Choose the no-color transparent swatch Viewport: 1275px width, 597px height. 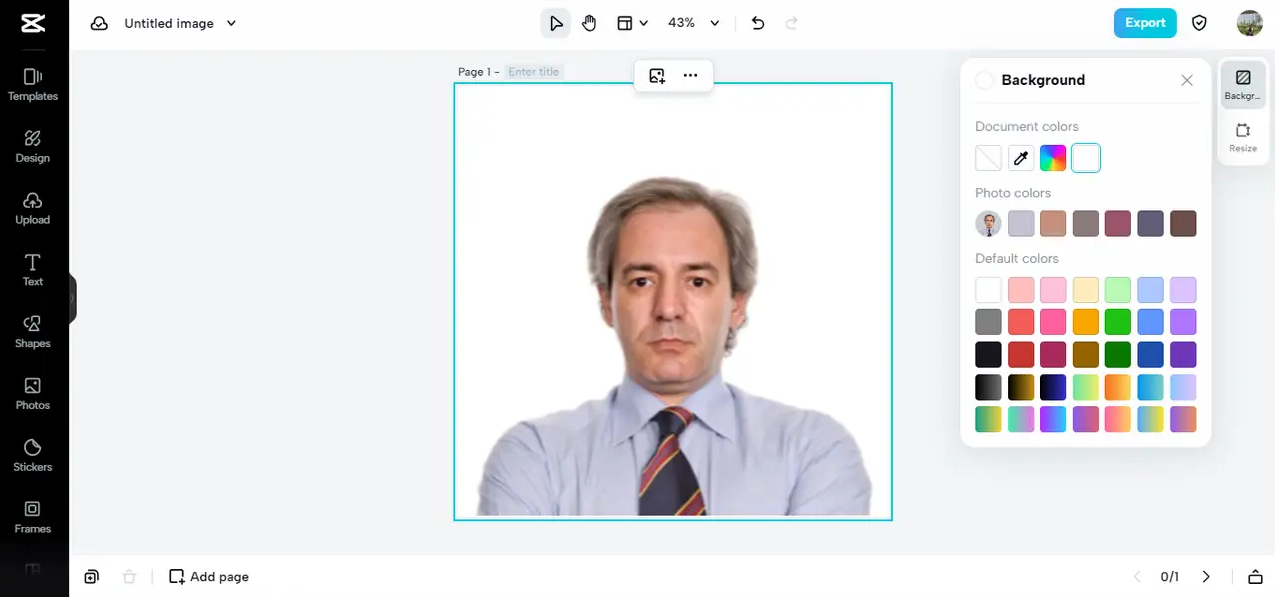pyautogui.click(x=988, y=158)
